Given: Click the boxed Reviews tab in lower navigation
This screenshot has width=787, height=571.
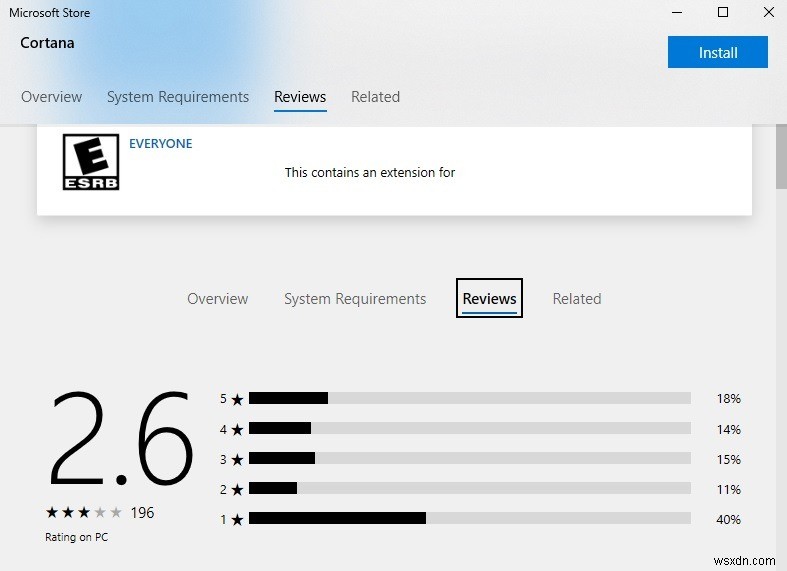Looking at the screenshot, I should pos(489,298).
